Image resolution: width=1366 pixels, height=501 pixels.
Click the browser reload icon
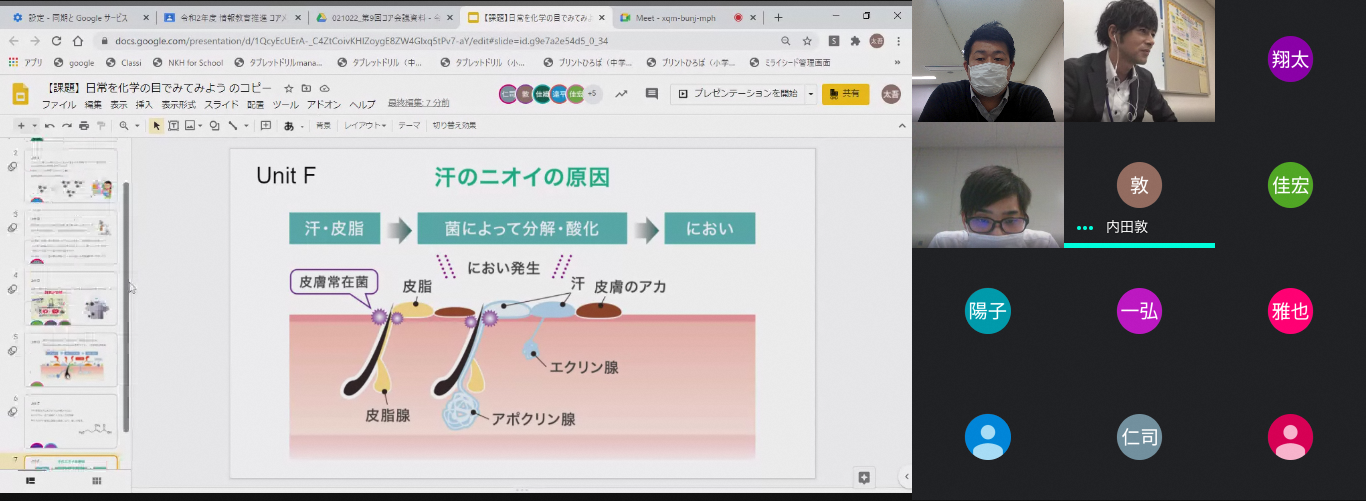tap(56, 41)
